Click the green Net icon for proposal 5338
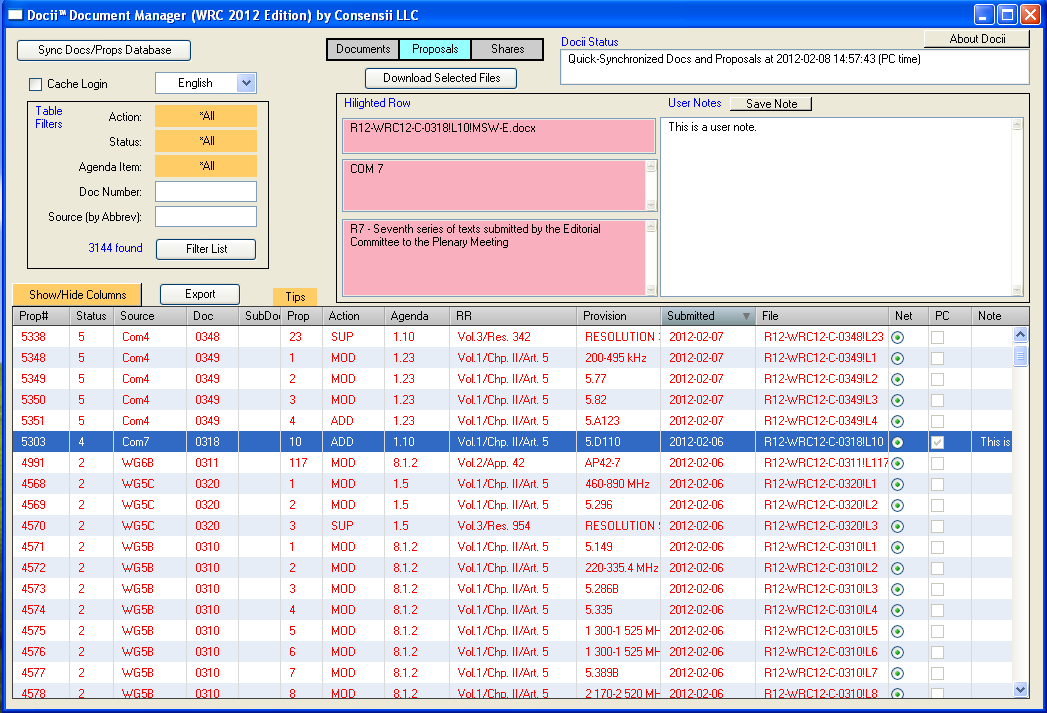The height and width of the screenshot is (713, 1047). 897,337
